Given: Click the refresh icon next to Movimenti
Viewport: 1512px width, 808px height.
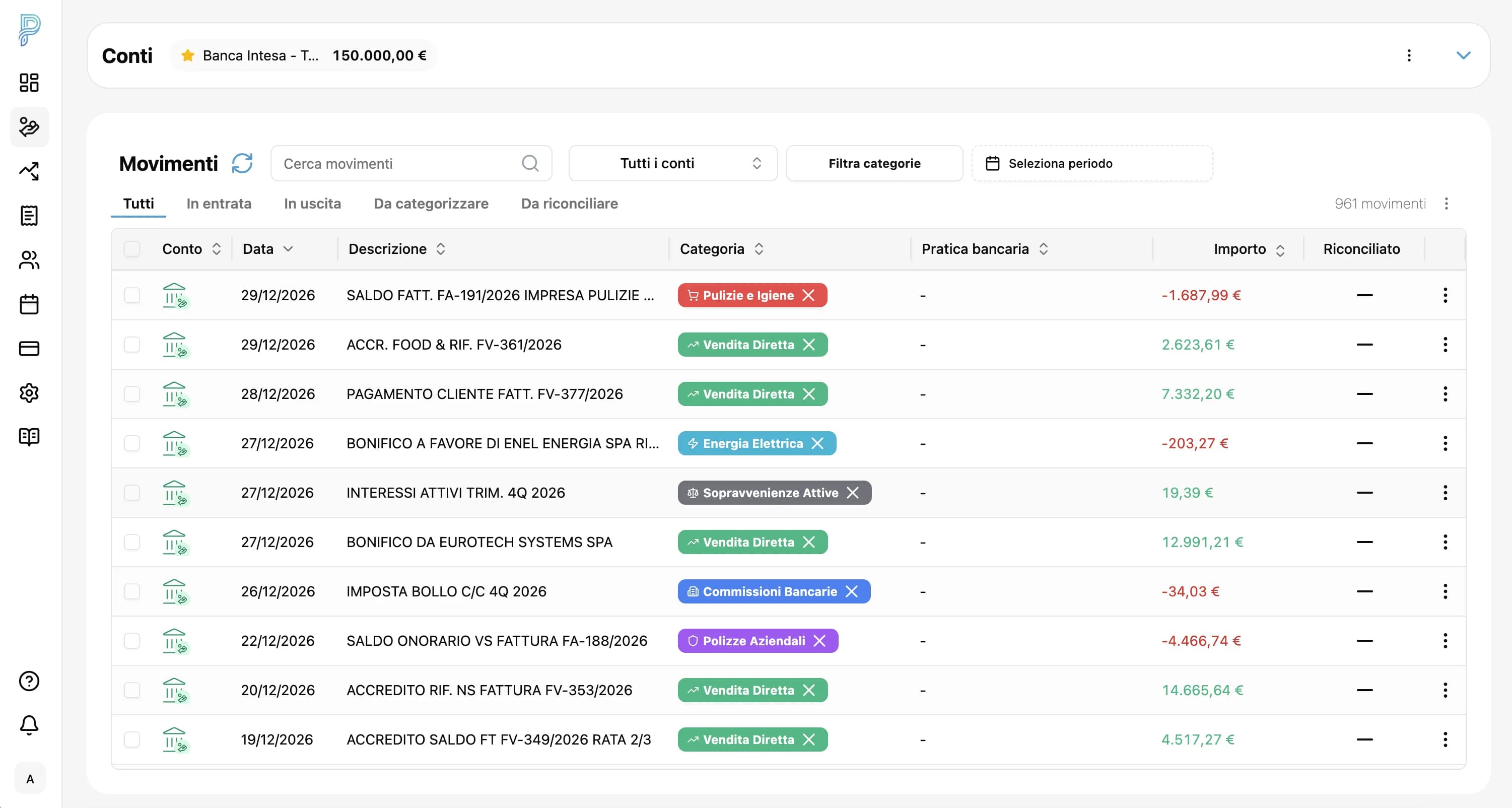Looking at the screenshot, I should point(242,163).
